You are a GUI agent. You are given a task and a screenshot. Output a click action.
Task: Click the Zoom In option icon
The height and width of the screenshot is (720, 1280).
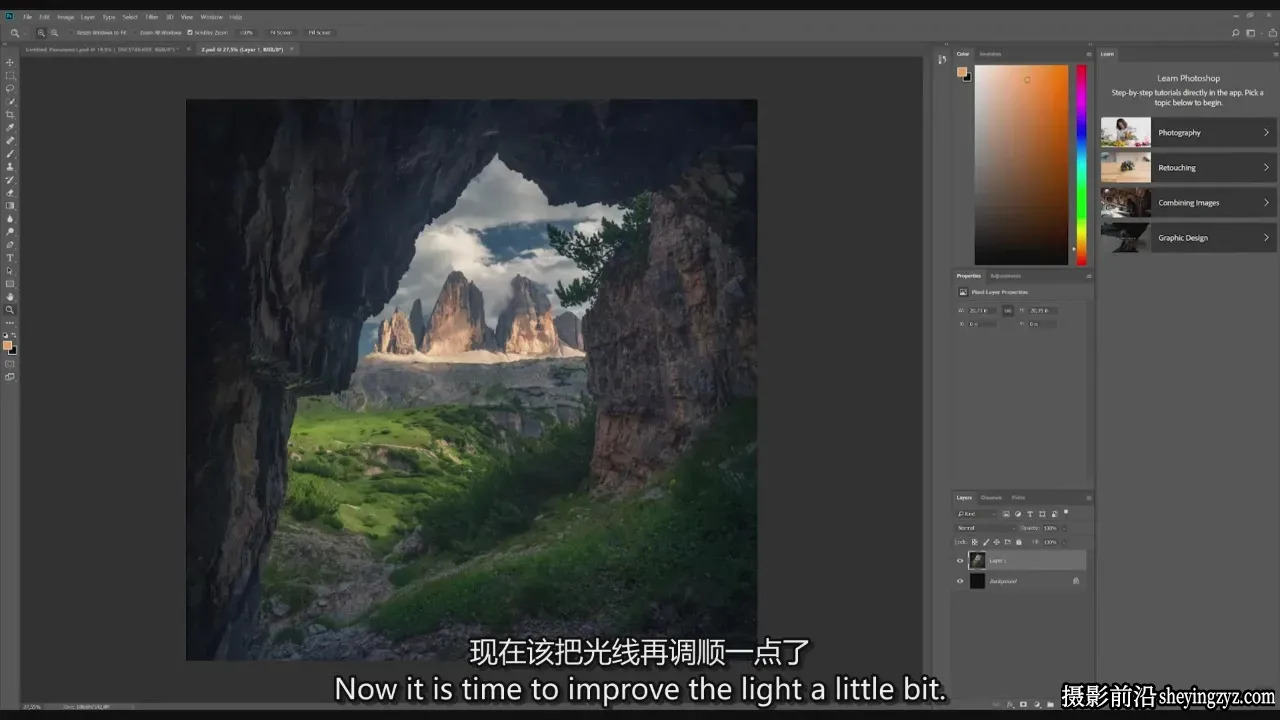[x=41, y=33]
